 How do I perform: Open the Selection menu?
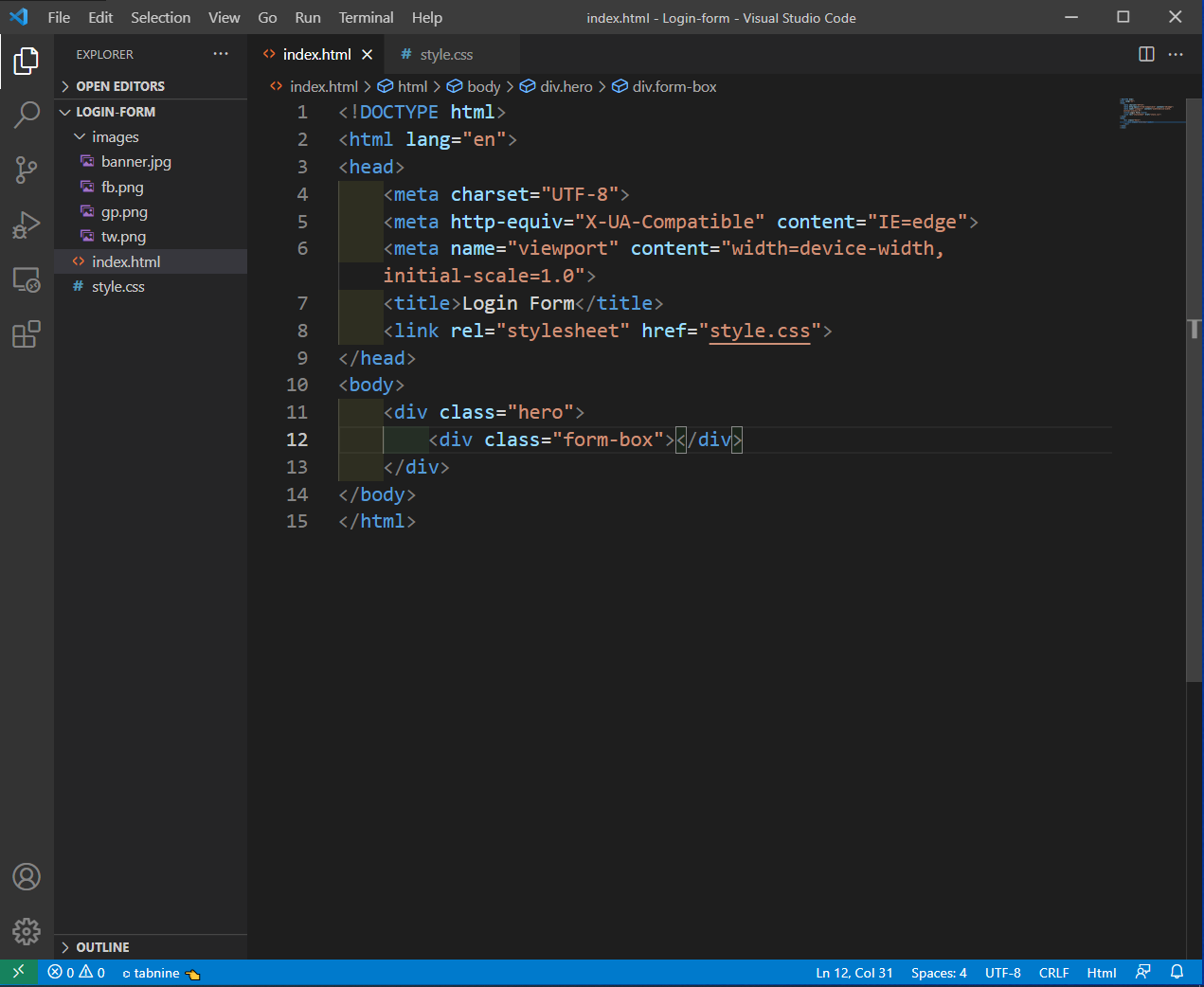[x=160, y=17]
